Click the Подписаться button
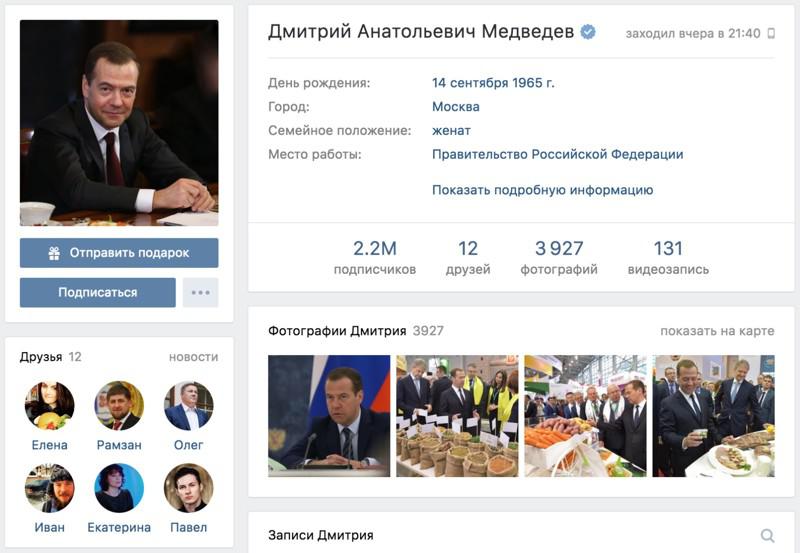 pos(97,292)
